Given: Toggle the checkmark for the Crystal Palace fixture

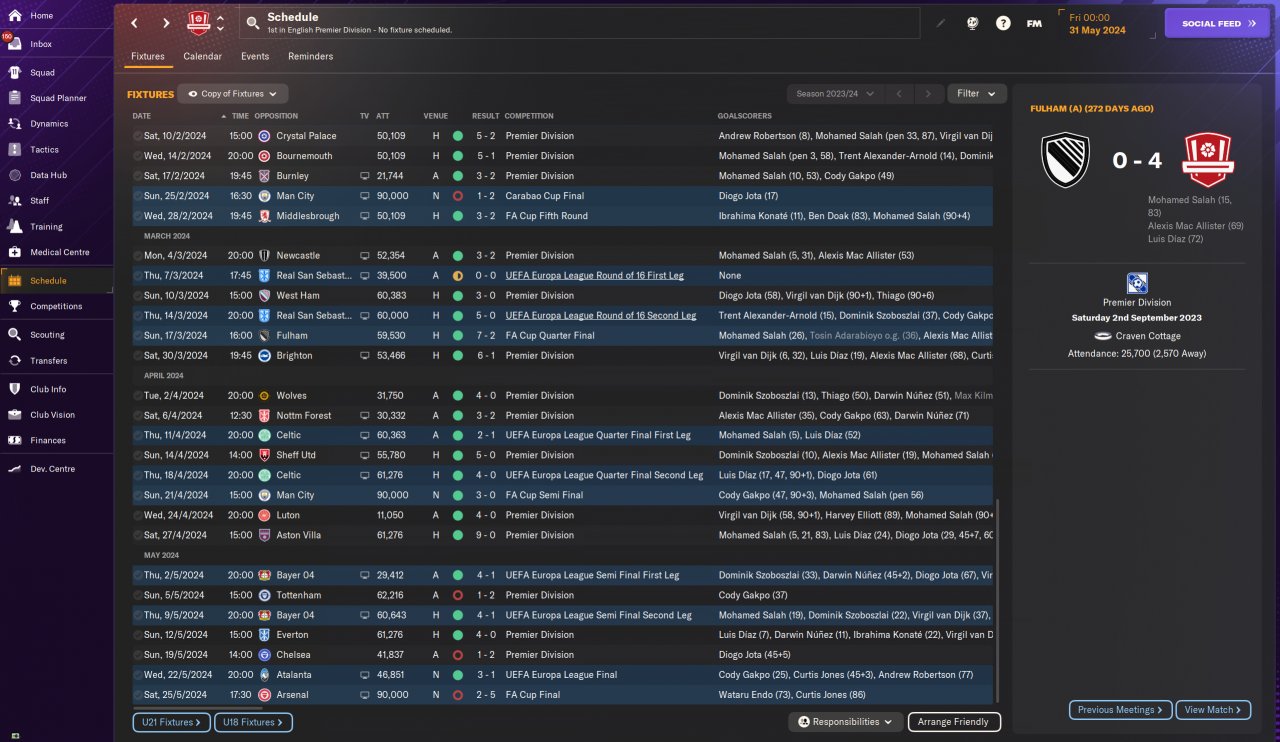Looking at the screenshot, I should click(x=138, y=136).
